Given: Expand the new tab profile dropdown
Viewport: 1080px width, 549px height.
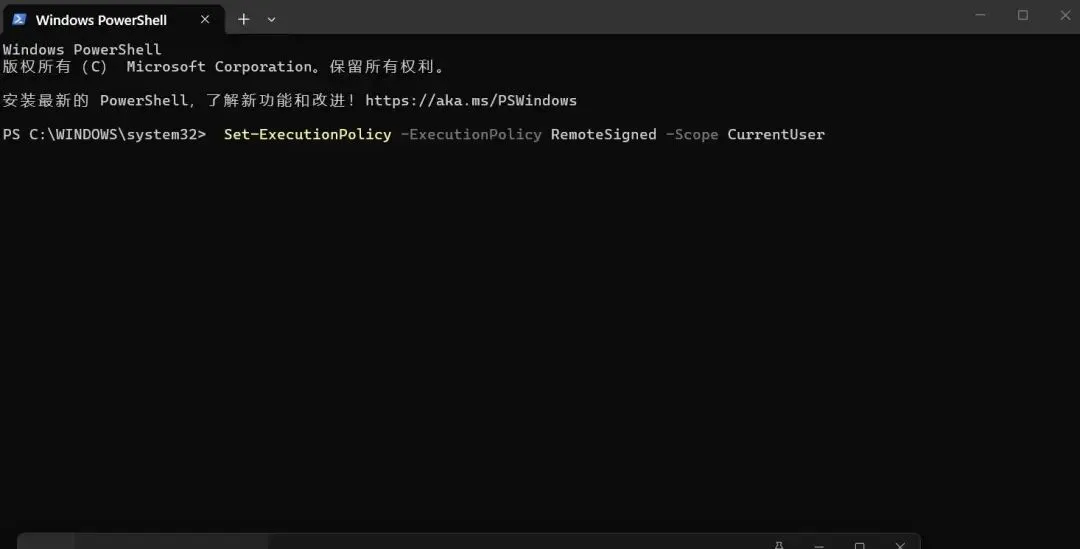Looking at the screenshot, I should pyautogui.click(x=271, y=20).
